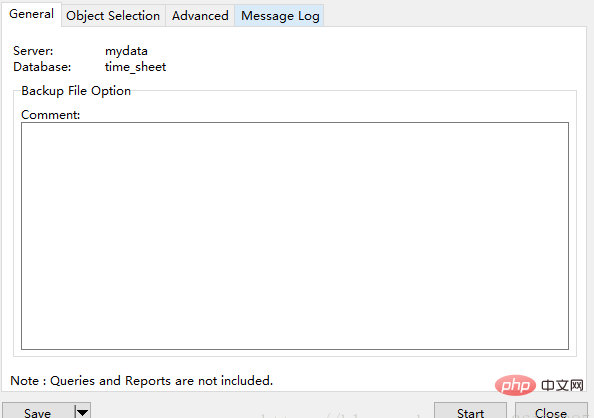Click the Comment label
The height and width of the screenshot is (418, 594).
click(x=50, y=114)
